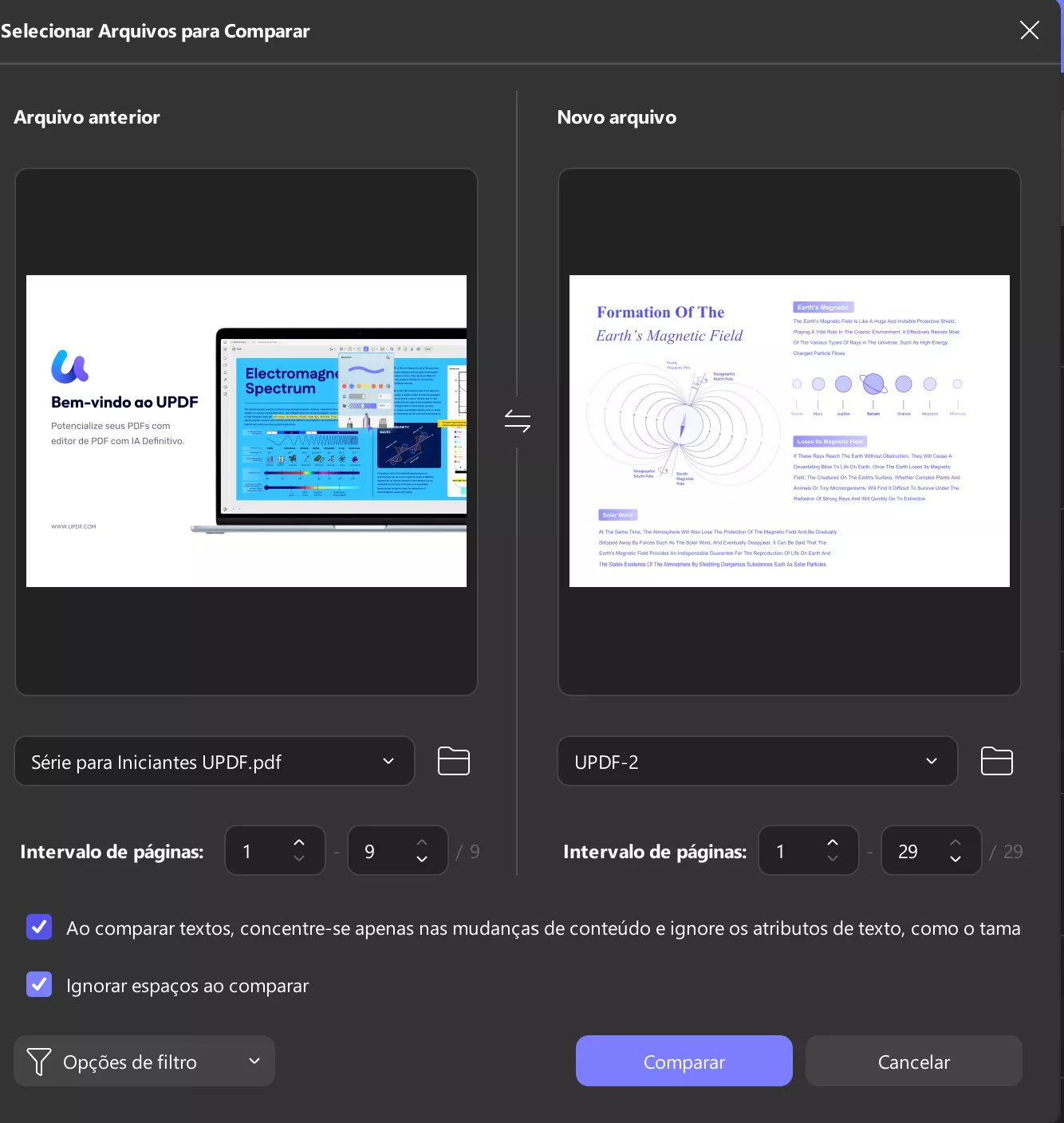This screenshot has height=1123, width=1064.
Task: Toggle Ignorar espaços ao comparar checkbox
Action: tap(39, 984)
